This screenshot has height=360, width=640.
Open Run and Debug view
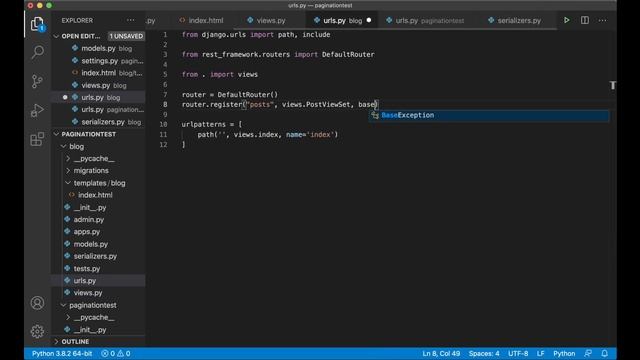pyautogui.click(x=37, y=110)
